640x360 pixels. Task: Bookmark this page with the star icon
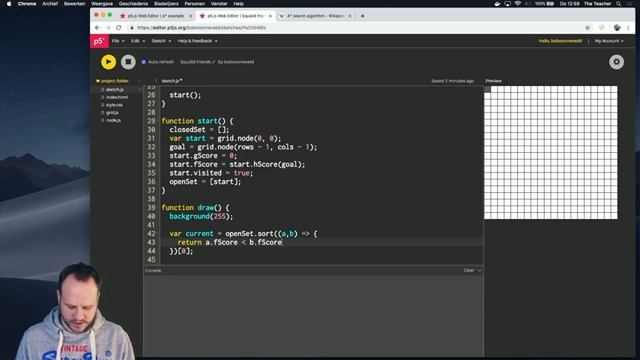click(x=587, y=28)
